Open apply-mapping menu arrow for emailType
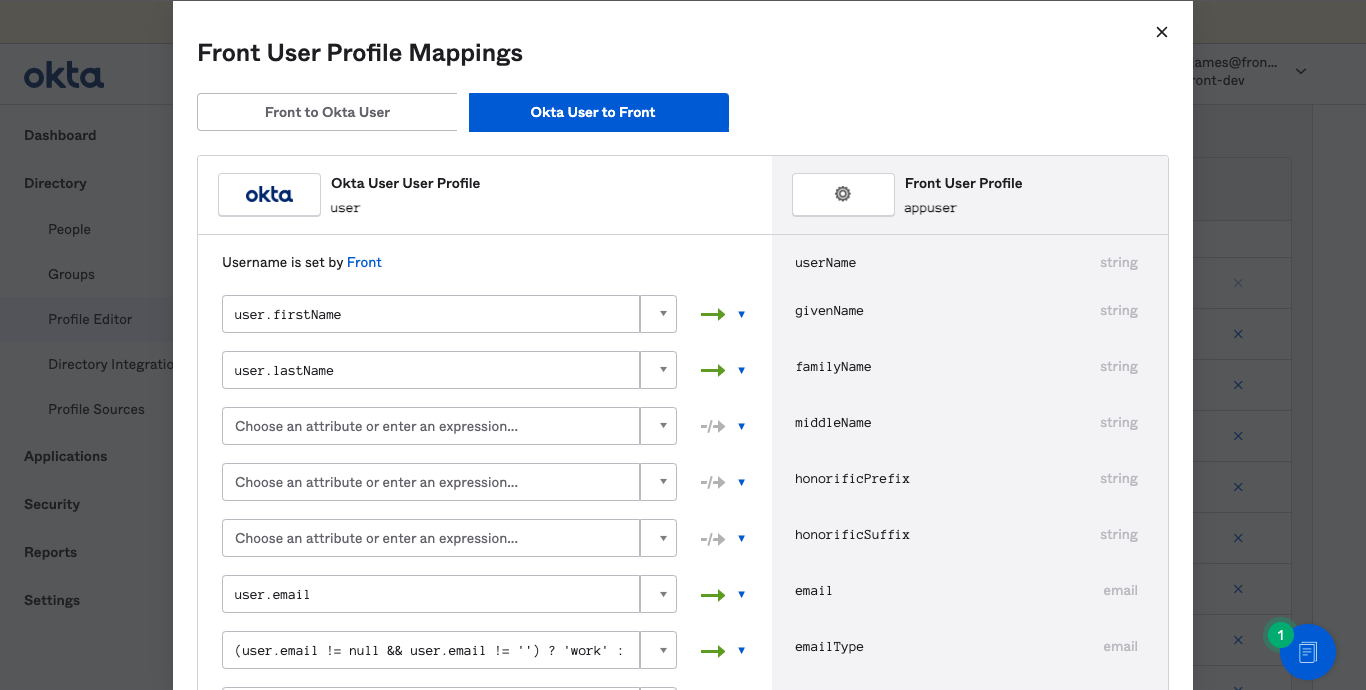 tap(741, 650)
